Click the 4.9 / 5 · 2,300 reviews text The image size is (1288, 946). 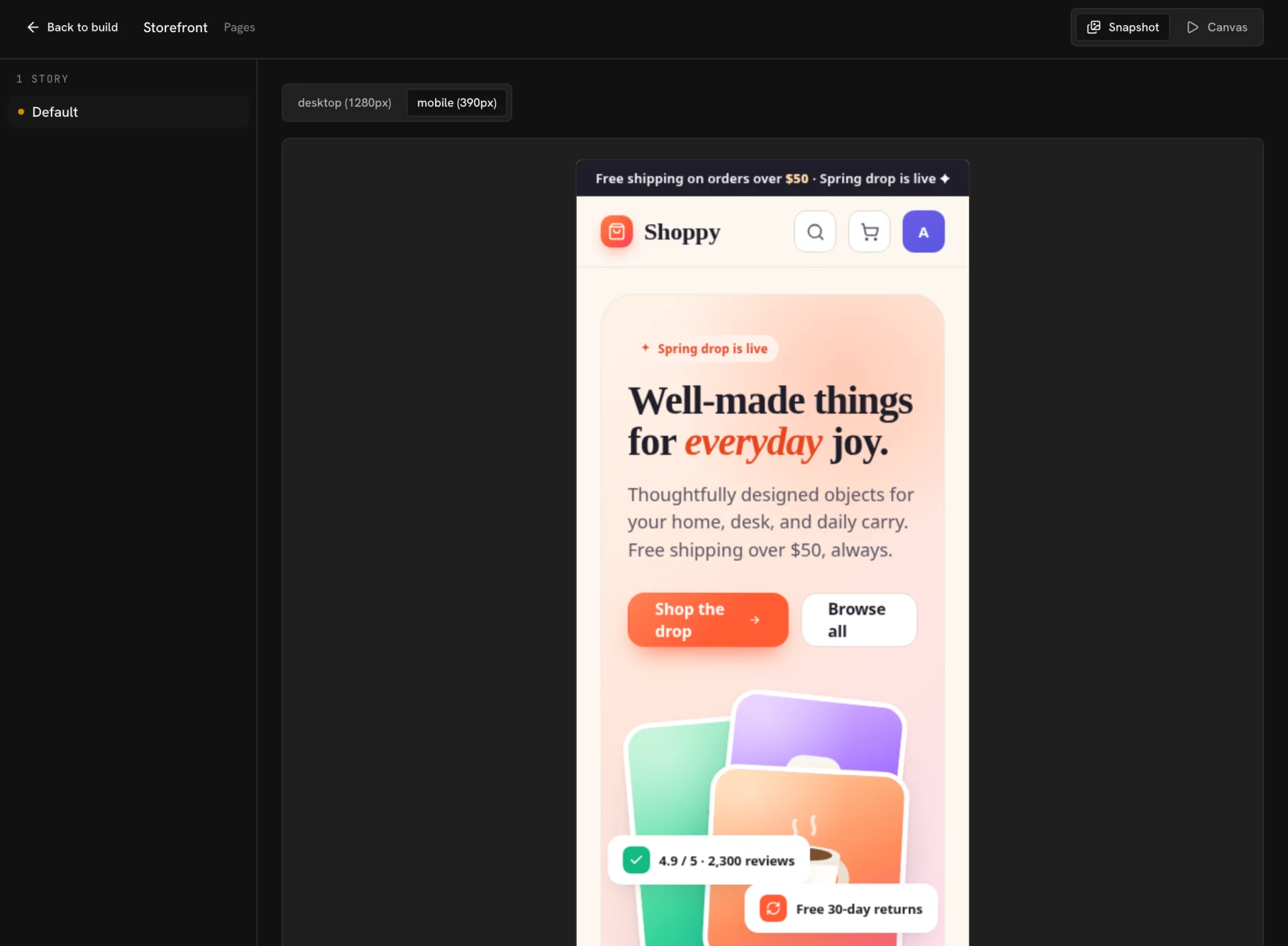click(726, 861)
